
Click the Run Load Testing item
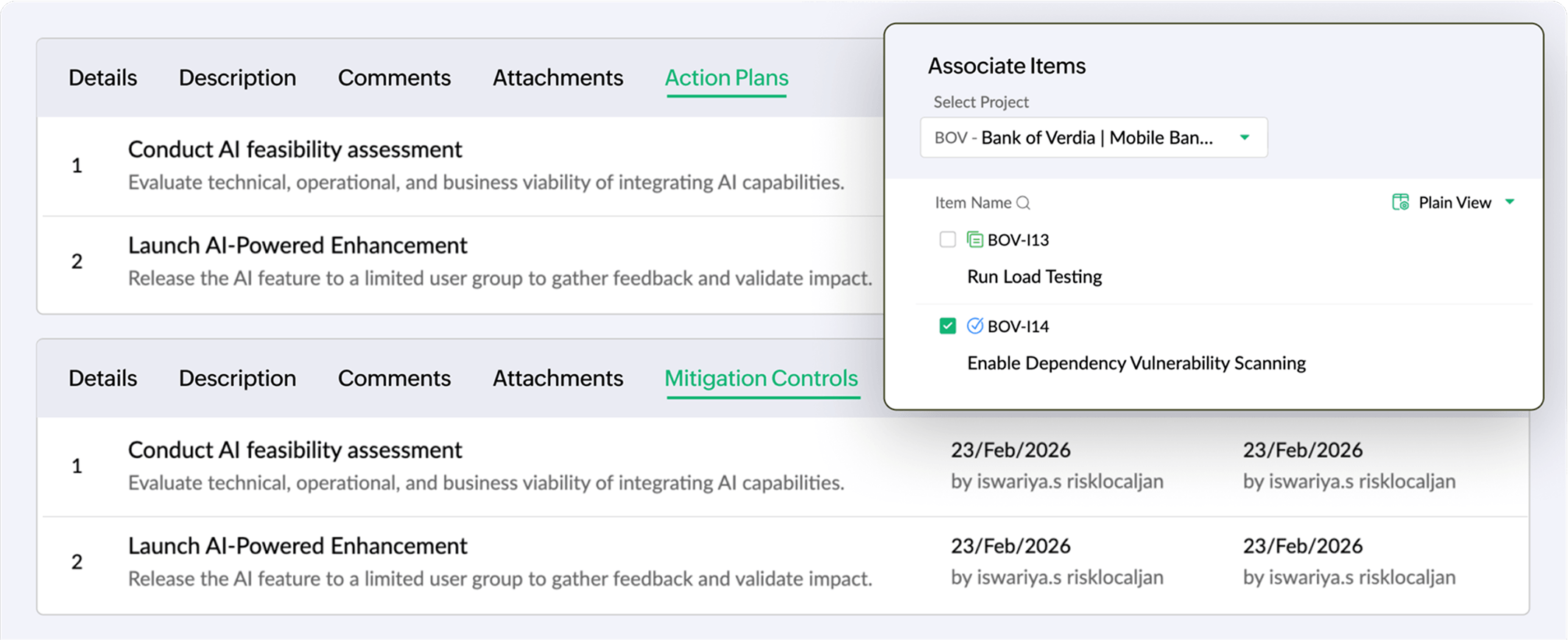coord(1034,276)
